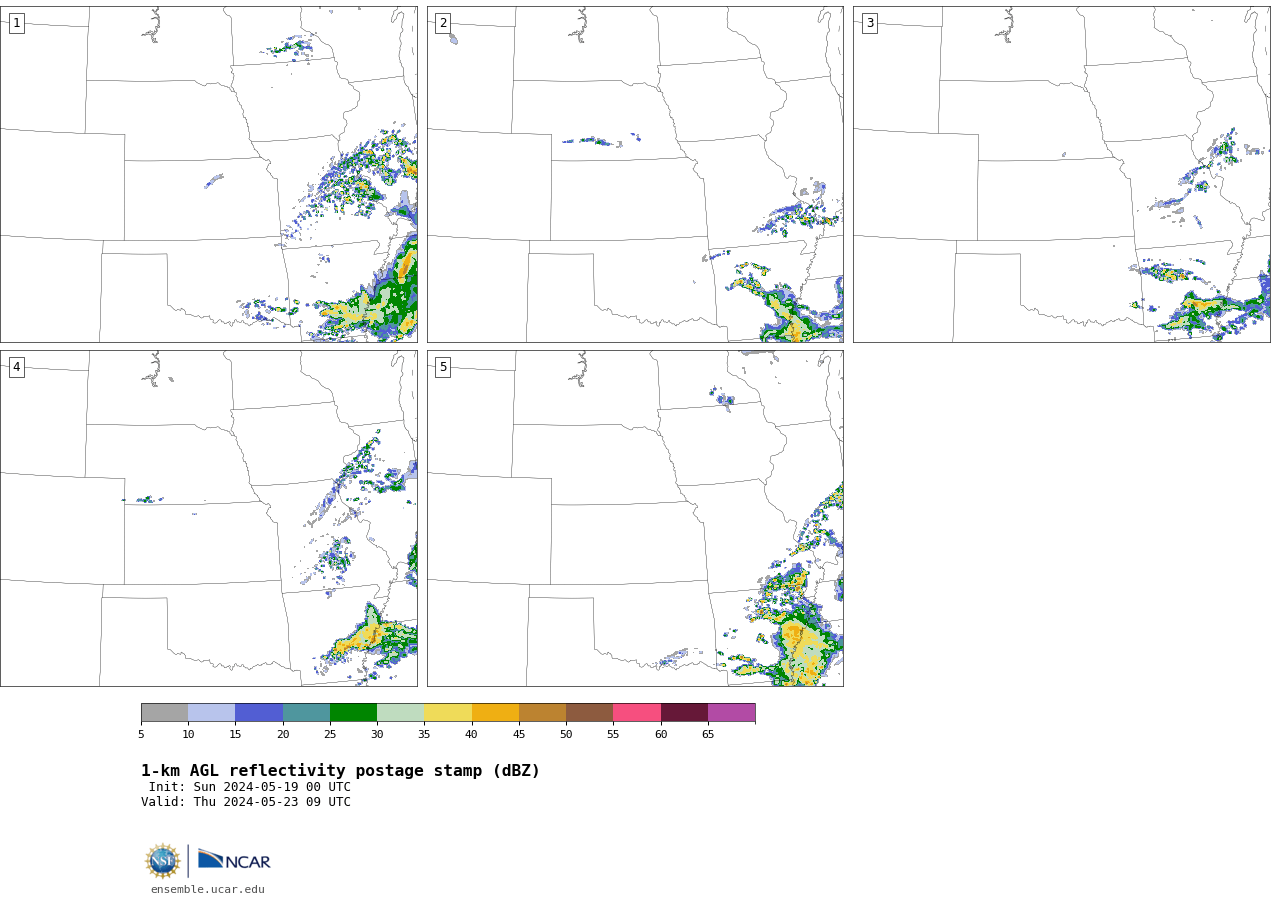Viewport: 1280px width, 901px height.
Task: Click the 'Valid: Thu 2024-05-23 09 UTC' line
Action: point(246,802)
